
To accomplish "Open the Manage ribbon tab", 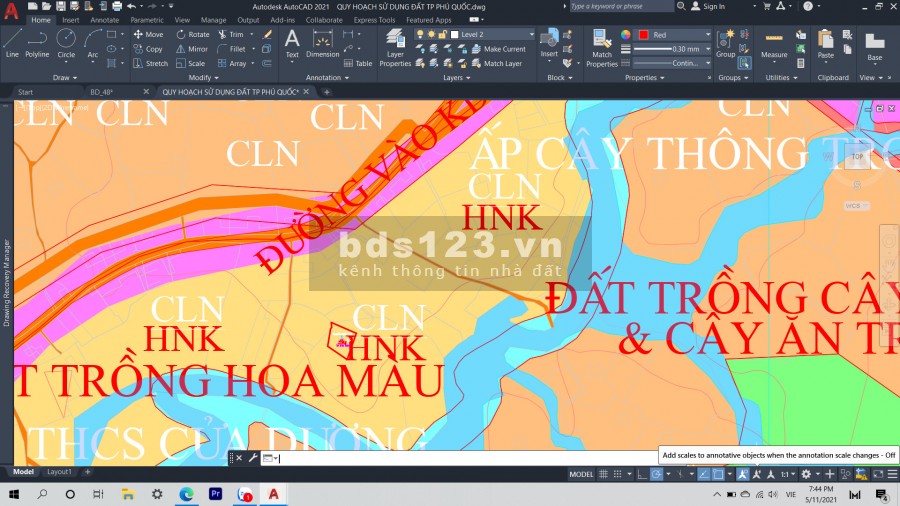I will (213, 20).
